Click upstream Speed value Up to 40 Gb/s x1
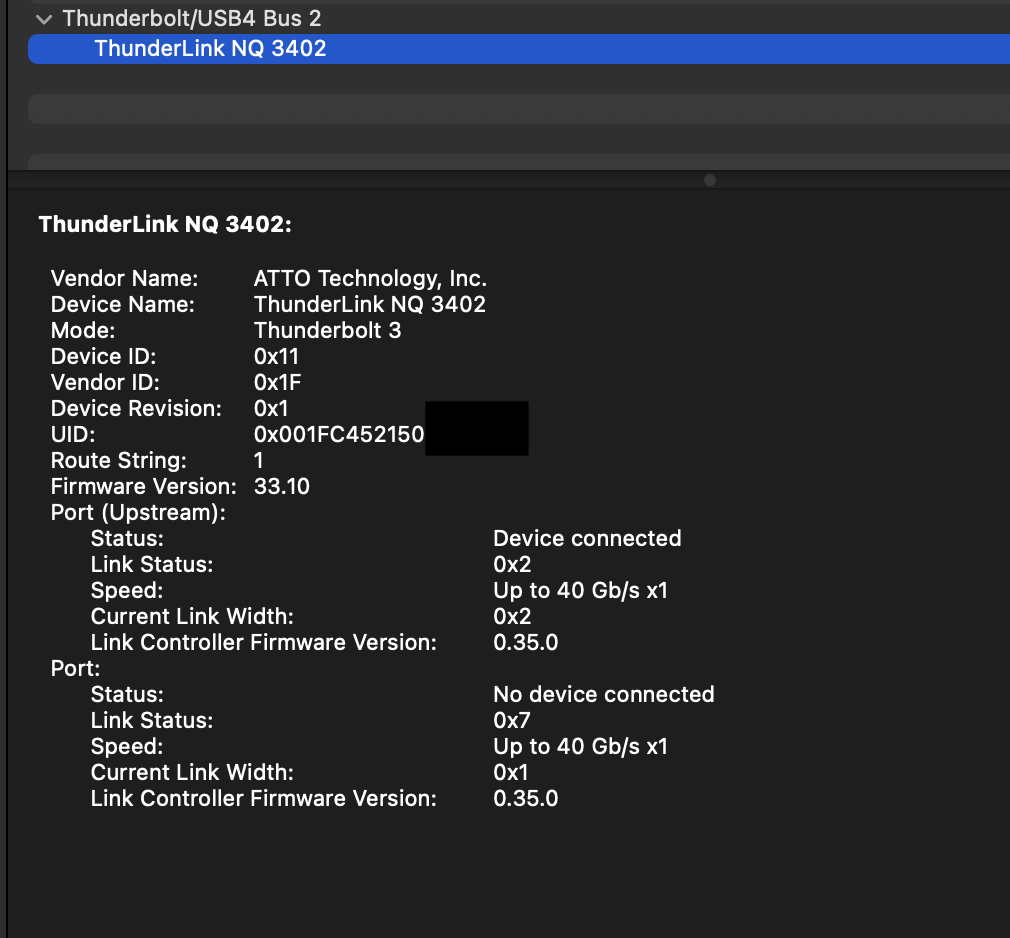1010x938 pixels. tap(580, 591)
